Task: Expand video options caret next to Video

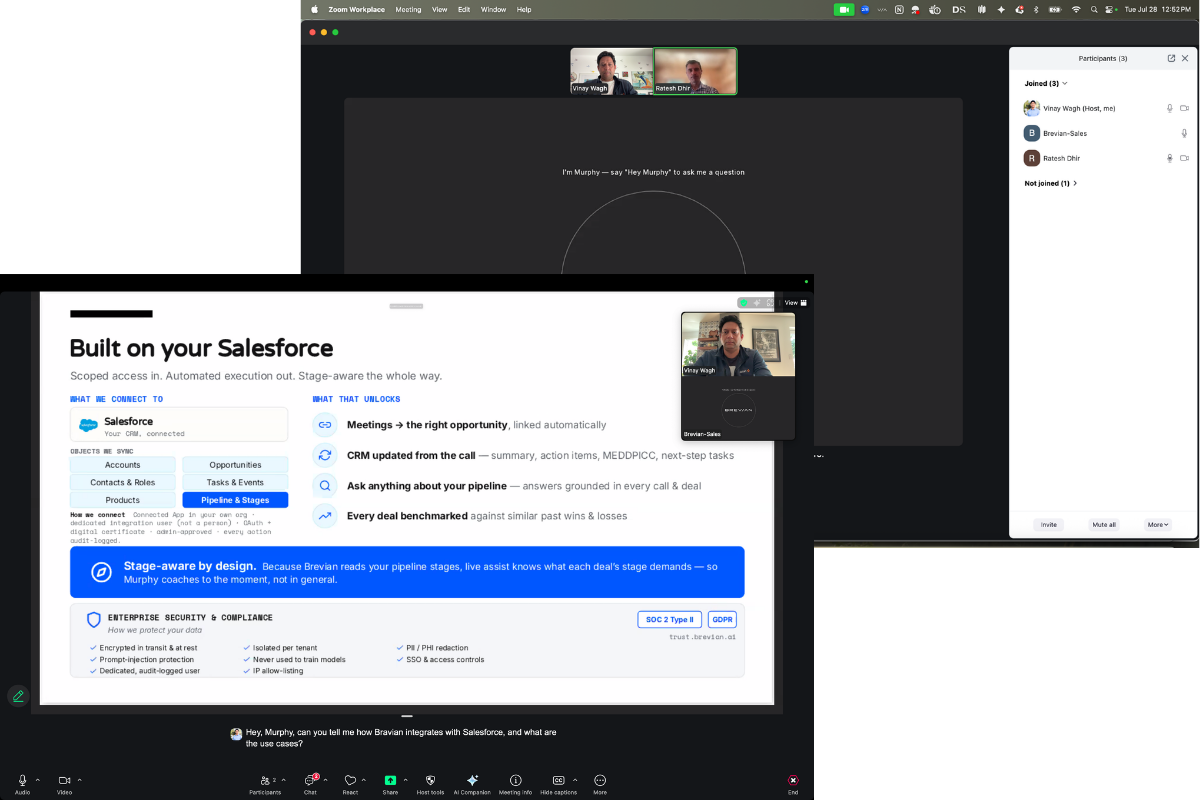Action: tap(79, 780)
